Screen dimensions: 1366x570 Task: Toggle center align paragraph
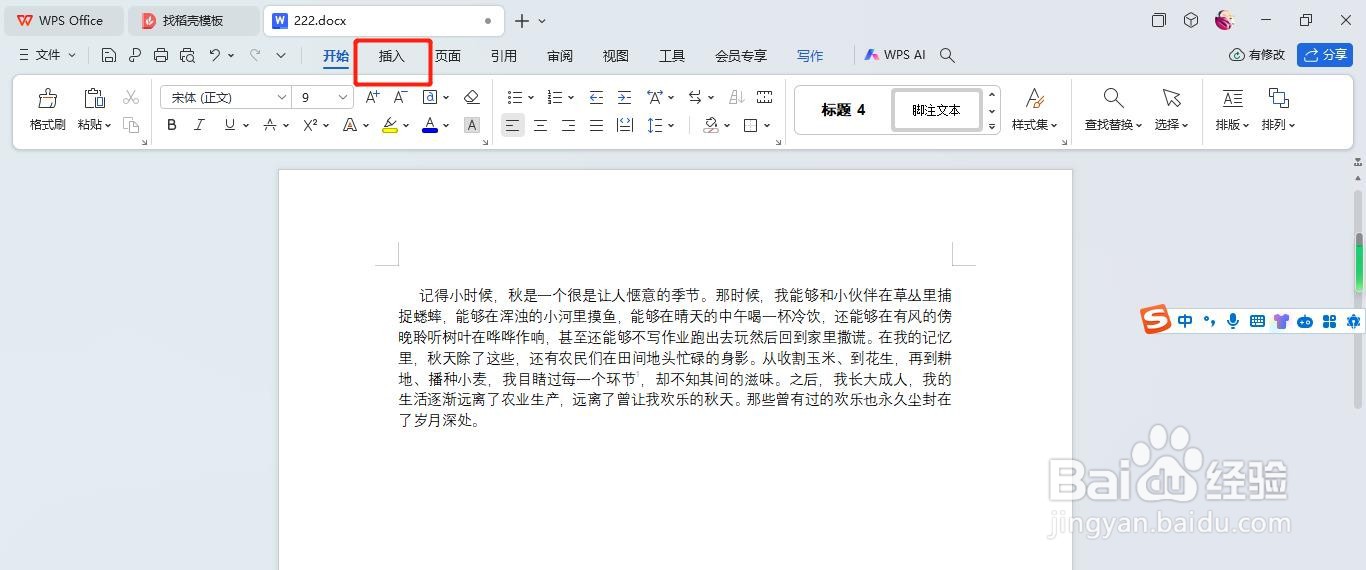pos(540,125)
